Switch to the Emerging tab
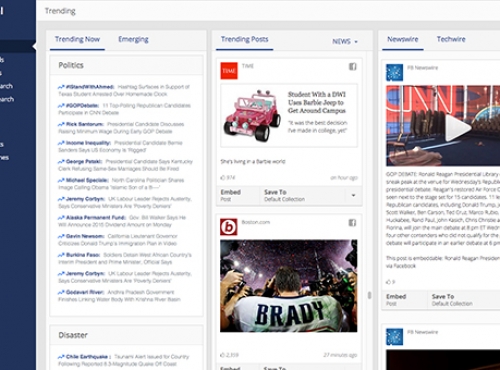 [133, 39]
